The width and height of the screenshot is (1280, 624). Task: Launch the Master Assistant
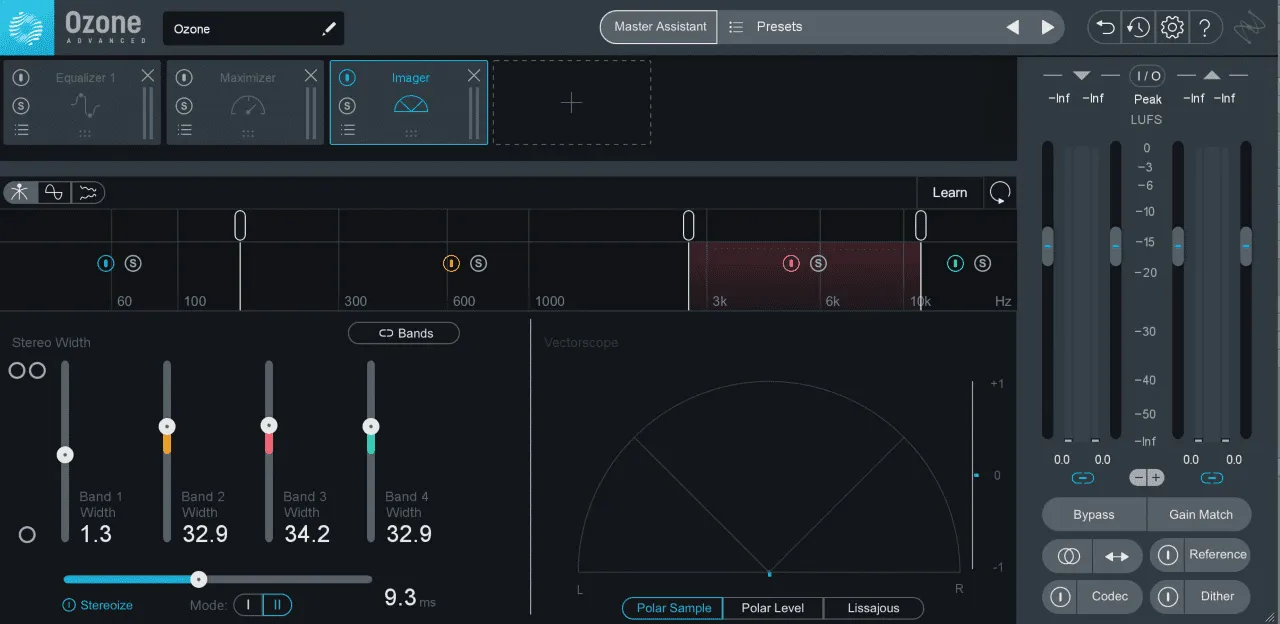point(659,27)
